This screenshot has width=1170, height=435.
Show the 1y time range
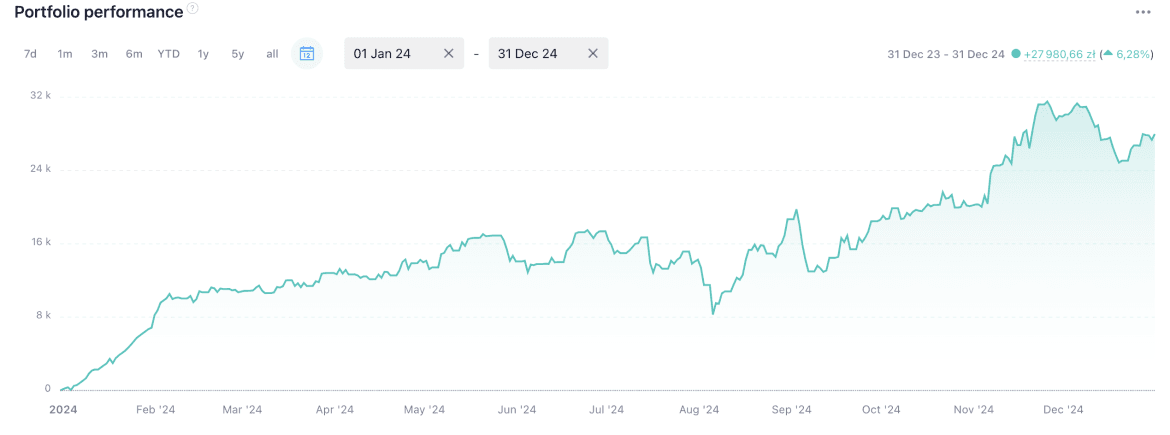click(203, 54)
